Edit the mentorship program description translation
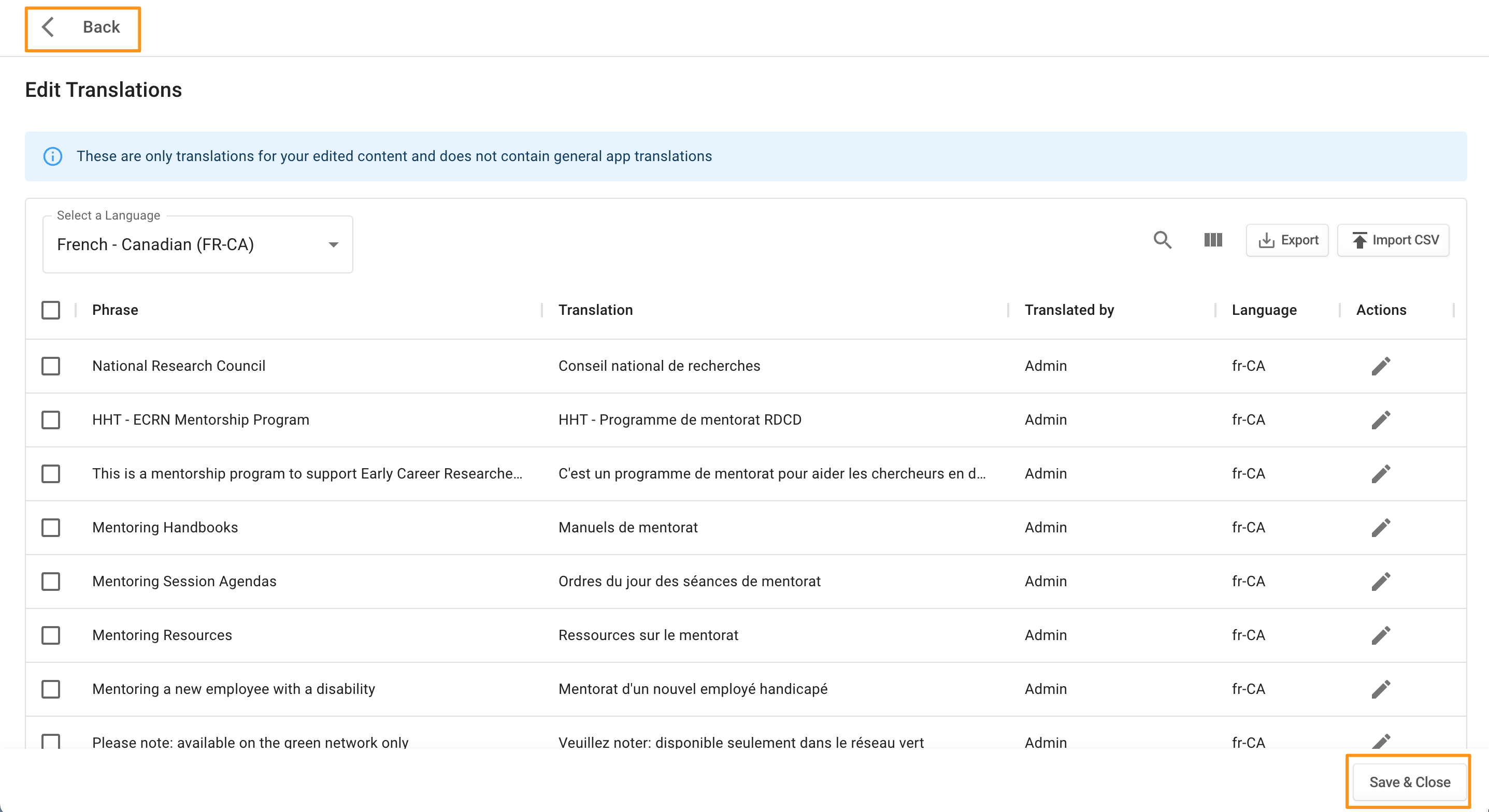 [1381, 474]
